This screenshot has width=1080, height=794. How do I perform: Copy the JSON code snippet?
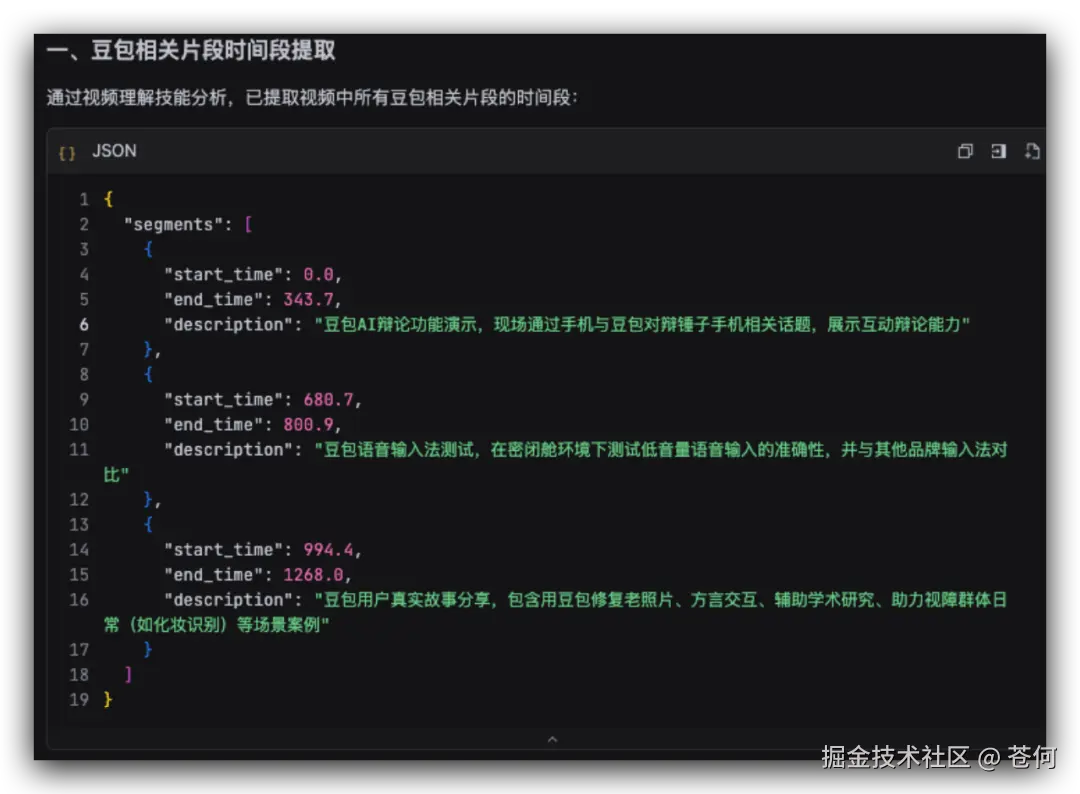(x=964, y=151)
